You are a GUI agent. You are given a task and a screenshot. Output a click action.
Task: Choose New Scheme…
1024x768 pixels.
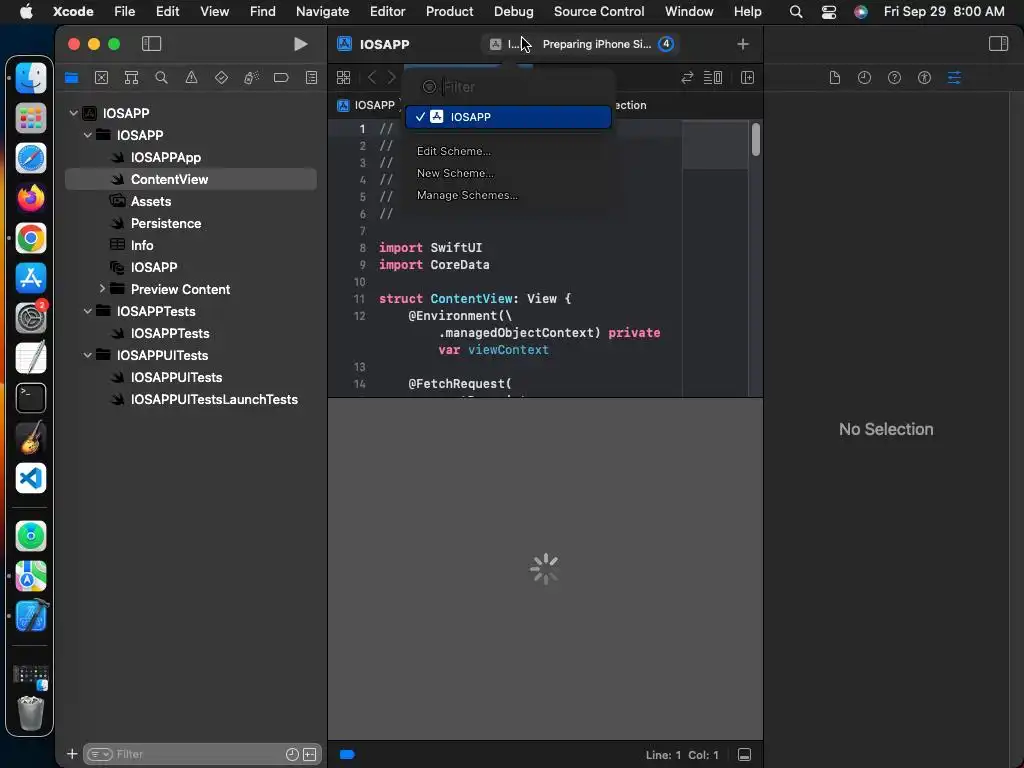click(x=455, y=173)
